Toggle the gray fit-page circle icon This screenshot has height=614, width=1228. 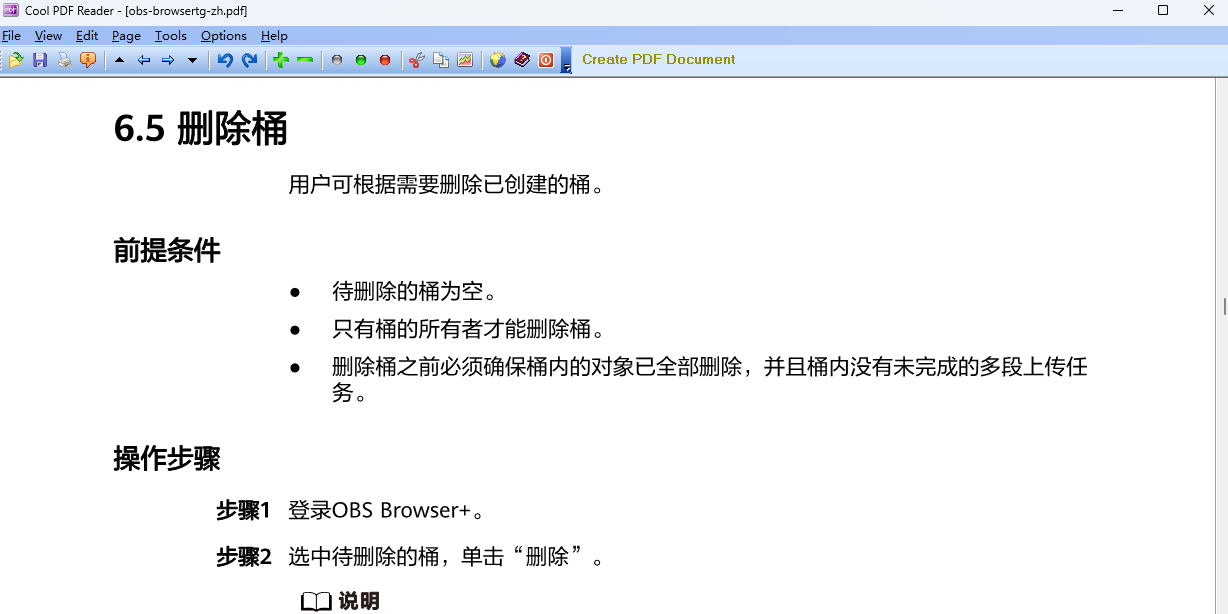coord(336,60)
